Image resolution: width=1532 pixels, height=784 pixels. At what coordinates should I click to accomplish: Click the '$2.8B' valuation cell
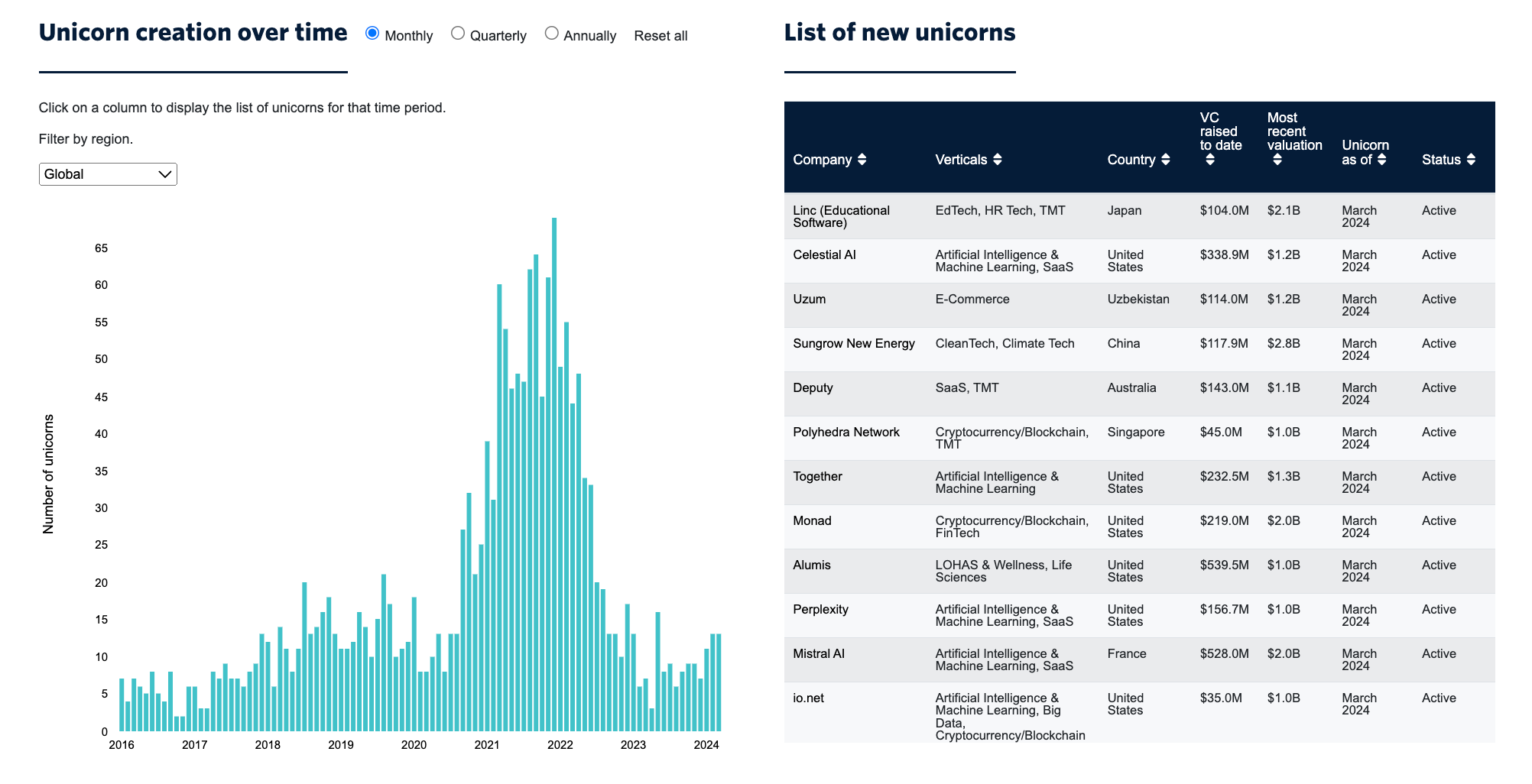[x=1284, y=344]
